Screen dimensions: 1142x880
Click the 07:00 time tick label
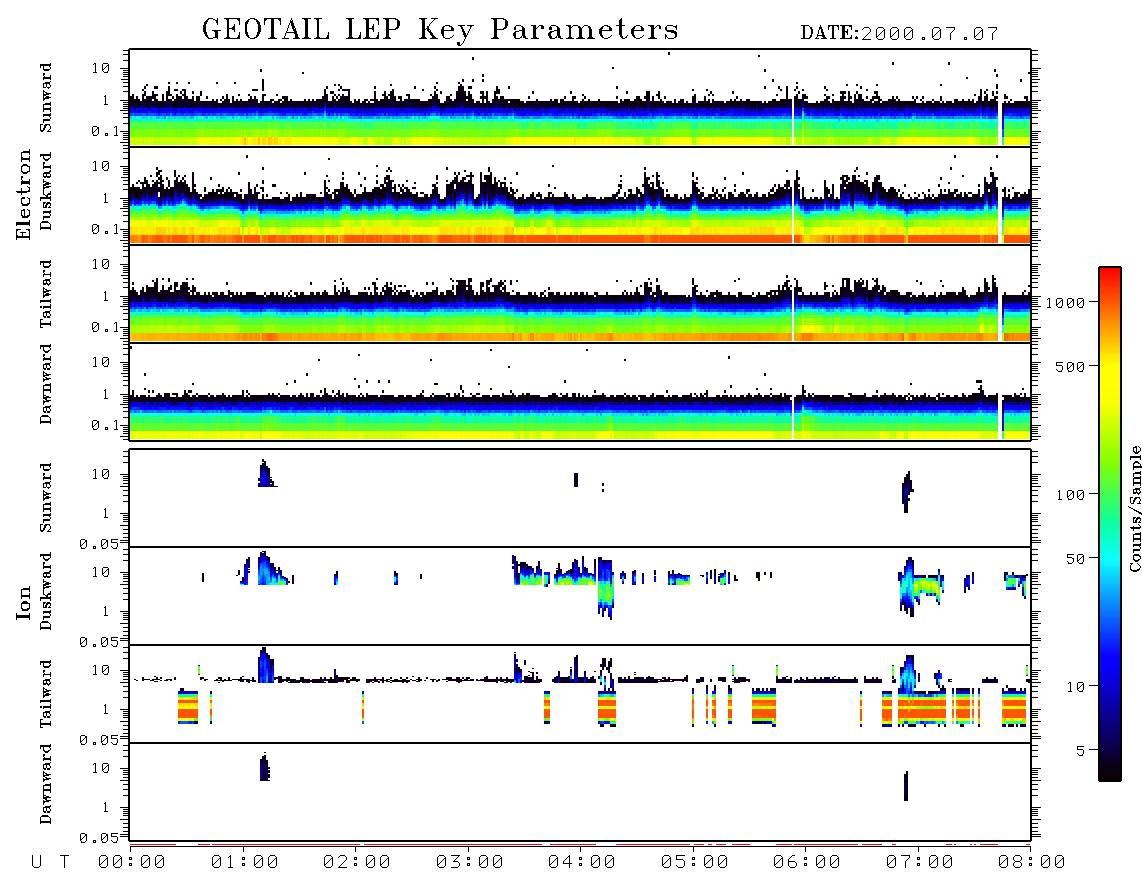(x=920, y=863)
